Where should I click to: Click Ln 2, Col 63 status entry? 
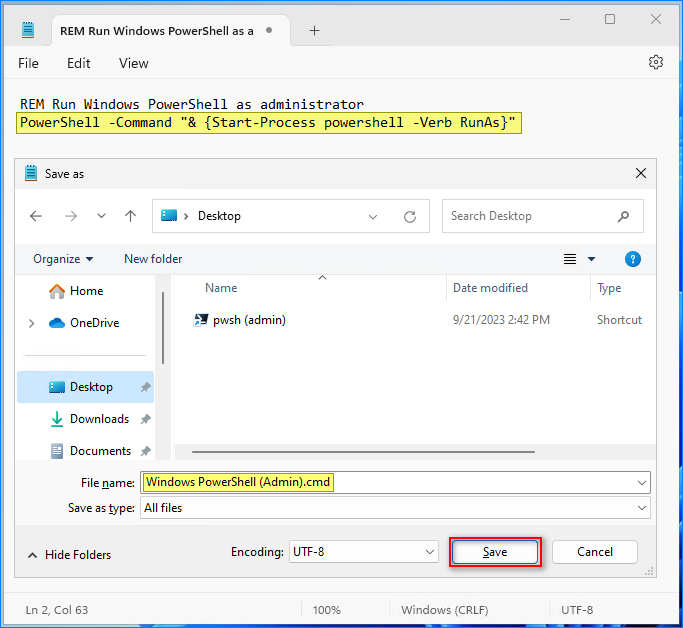coord(57,610)
